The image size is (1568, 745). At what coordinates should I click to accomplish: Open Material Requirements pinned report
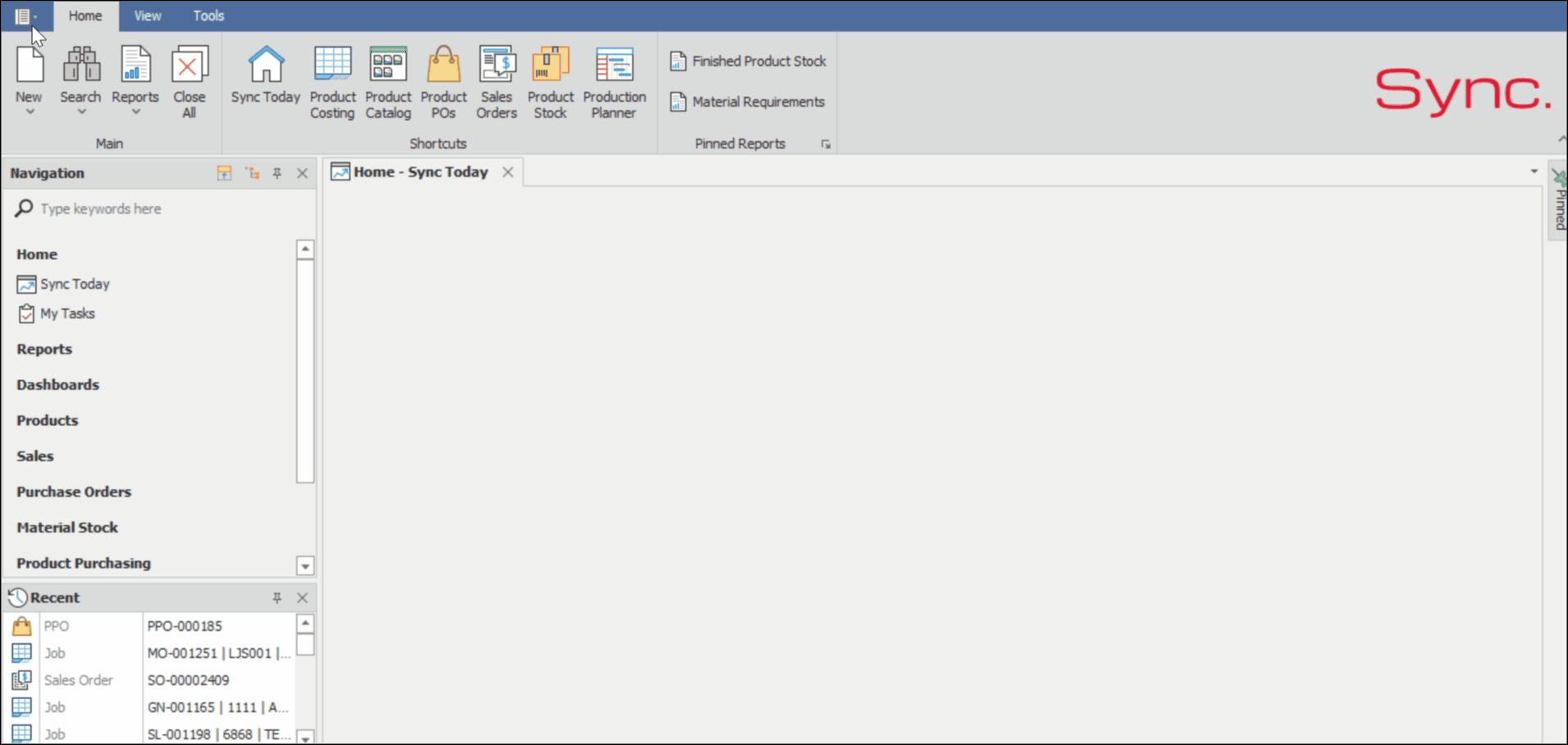coord(747,102)
